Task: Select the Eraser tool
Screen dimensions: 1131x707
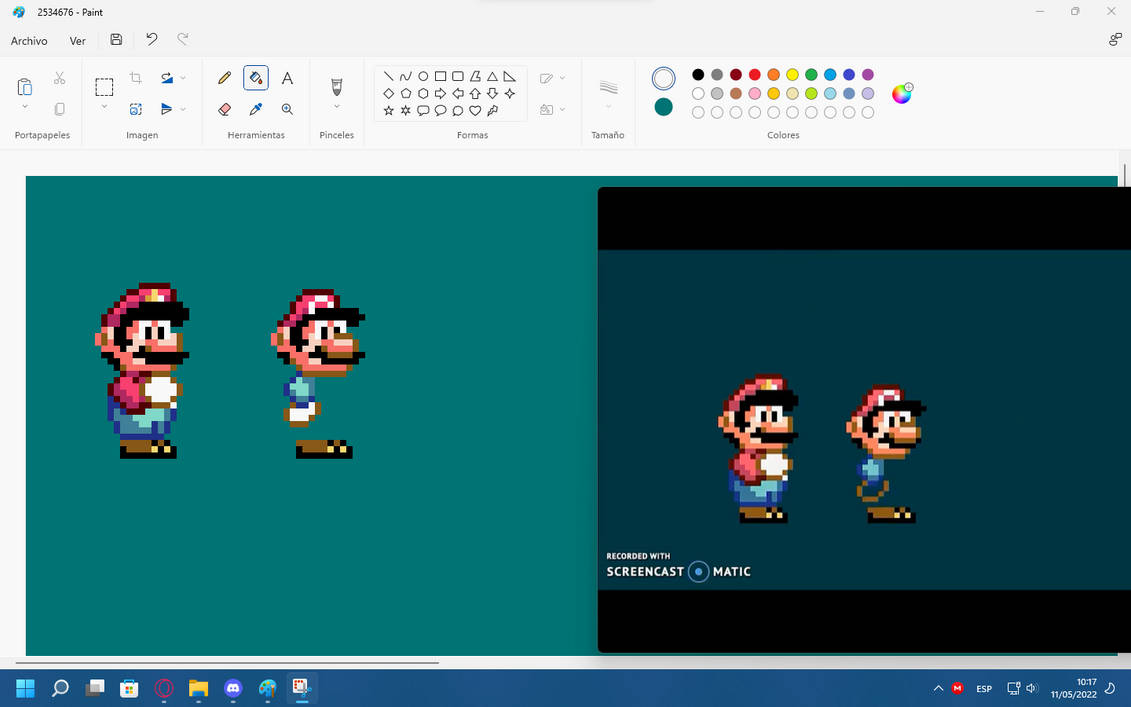Action: pos(224,109)
